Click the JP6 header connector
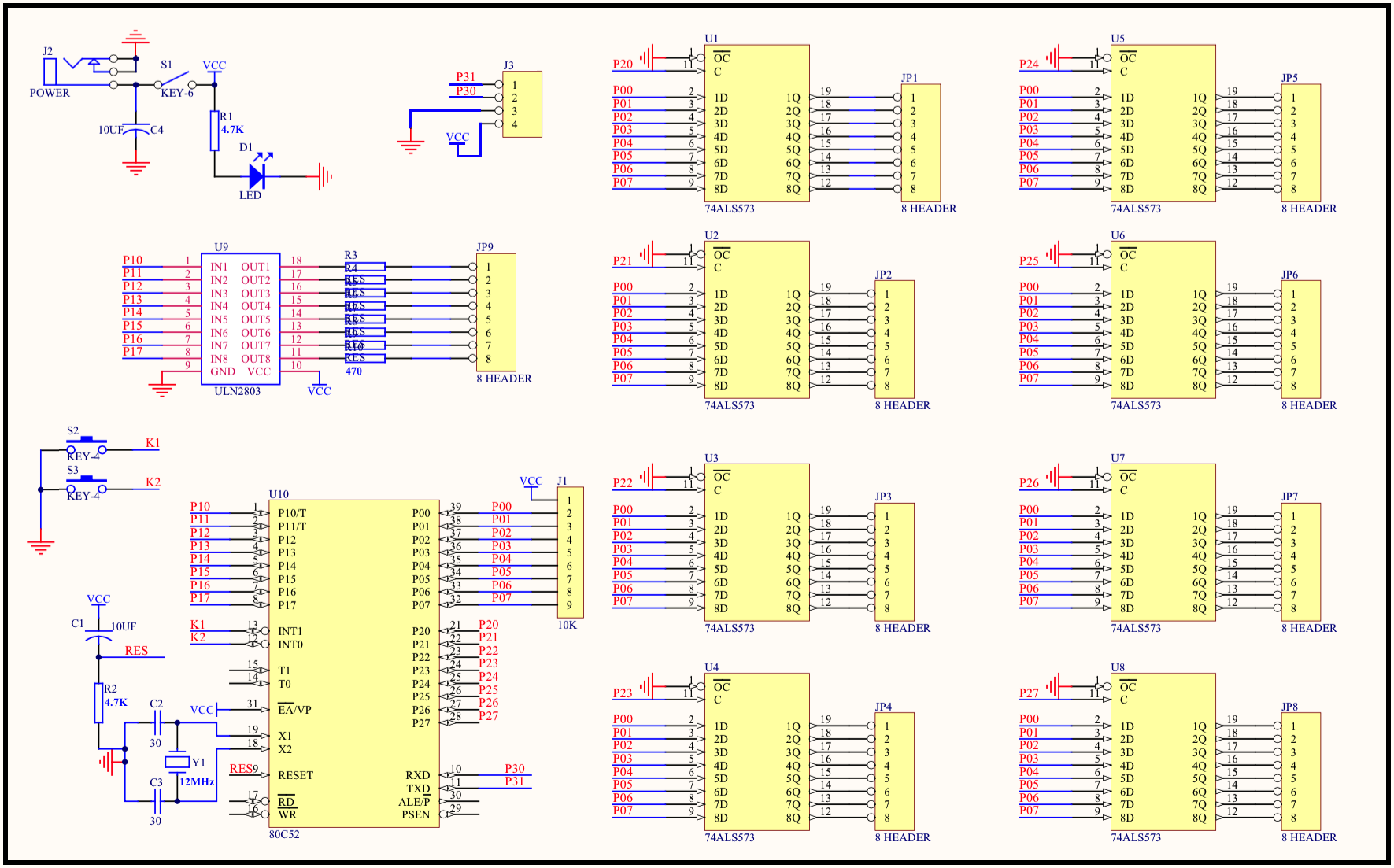This screenshot has width=1394, height=868. (x=1301, y=340)
